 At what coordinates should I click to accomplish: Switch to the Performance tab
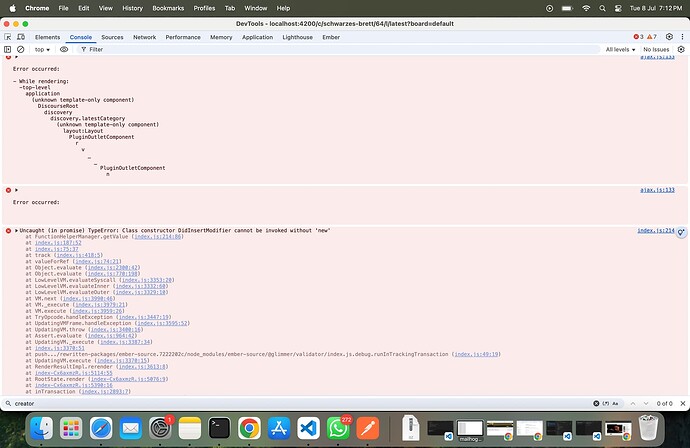pyautogui.click(x=183, y=37)
